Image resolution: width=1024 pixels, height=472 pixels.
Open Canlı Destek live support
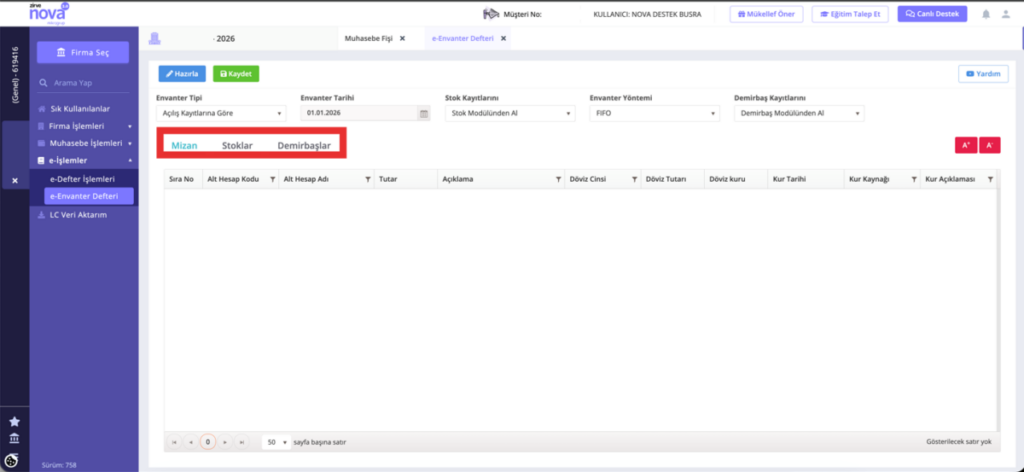pyautogui.click(x=932, y=14)
